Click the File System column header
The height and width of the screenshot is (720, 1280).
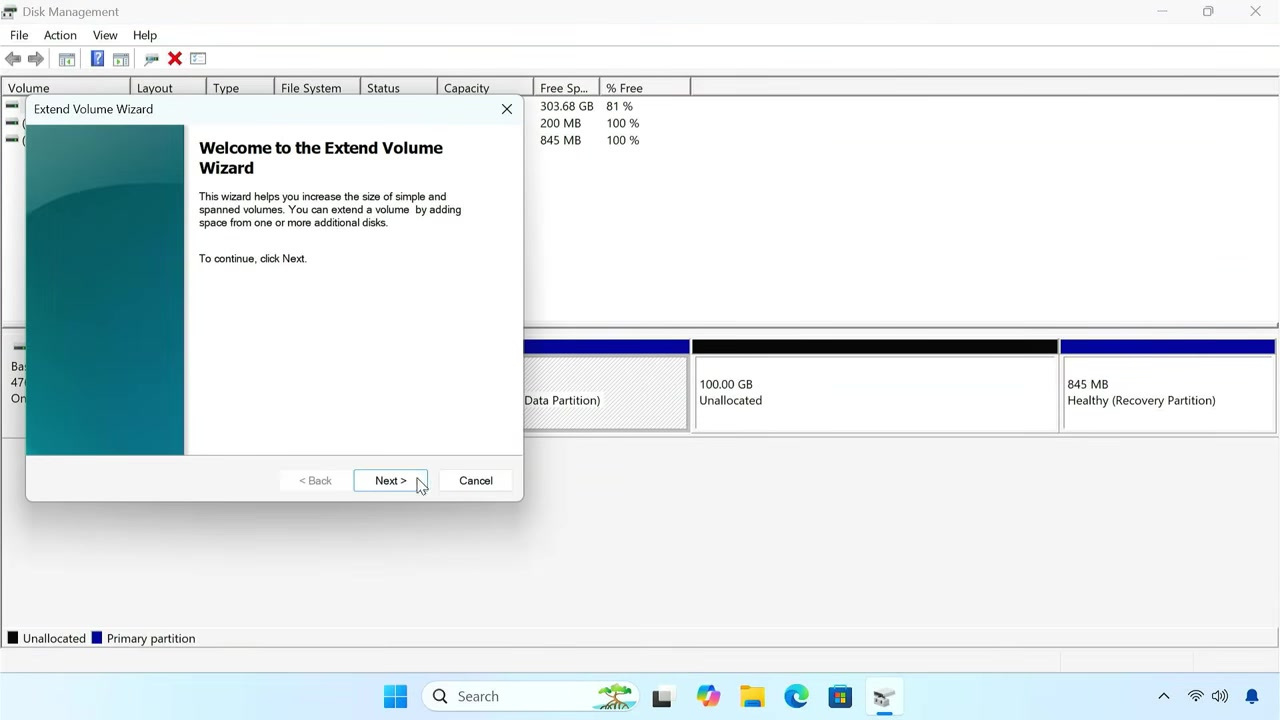click(x=317, y=88)
